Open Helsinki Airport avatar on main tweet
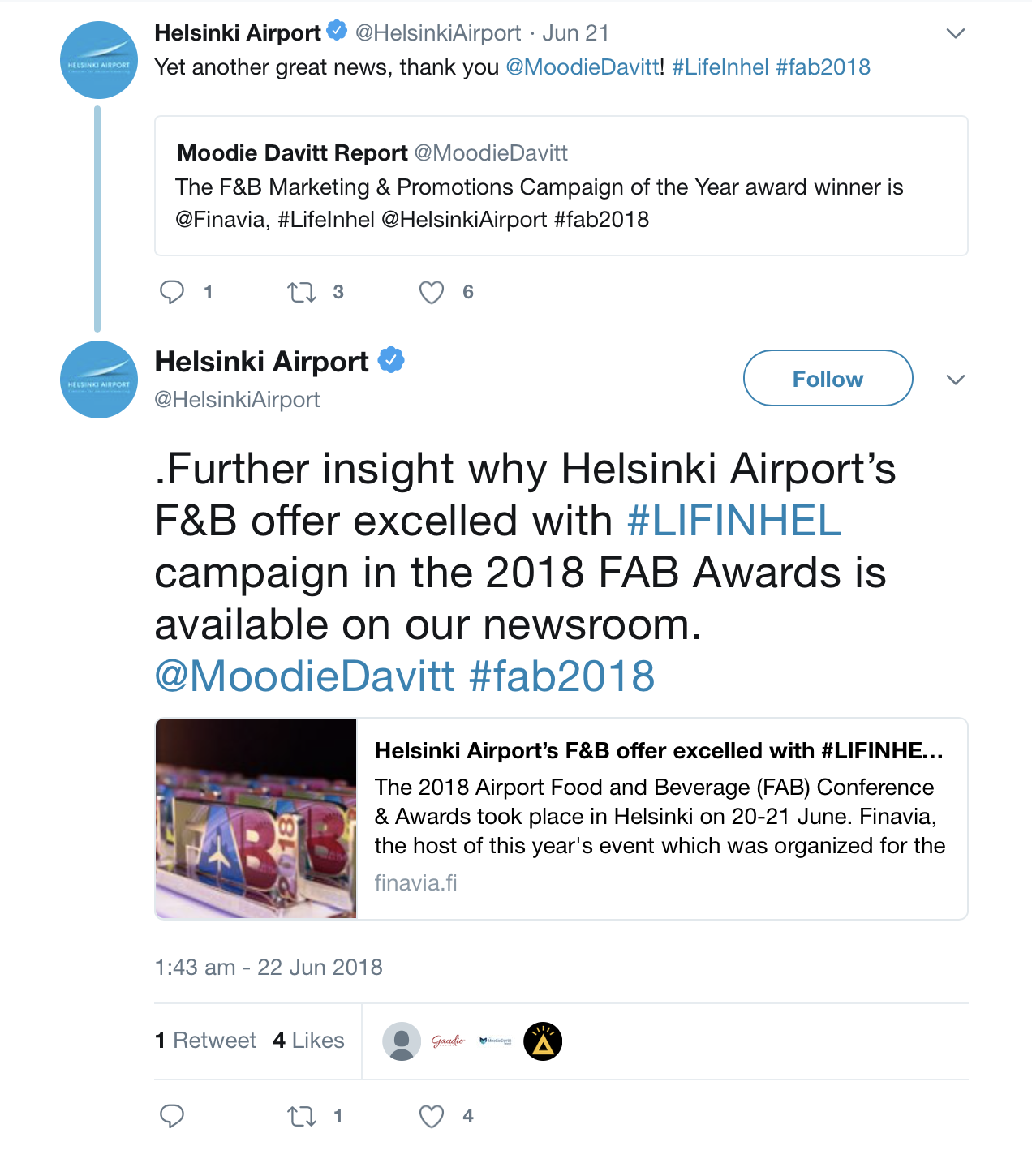 [99, 380]
